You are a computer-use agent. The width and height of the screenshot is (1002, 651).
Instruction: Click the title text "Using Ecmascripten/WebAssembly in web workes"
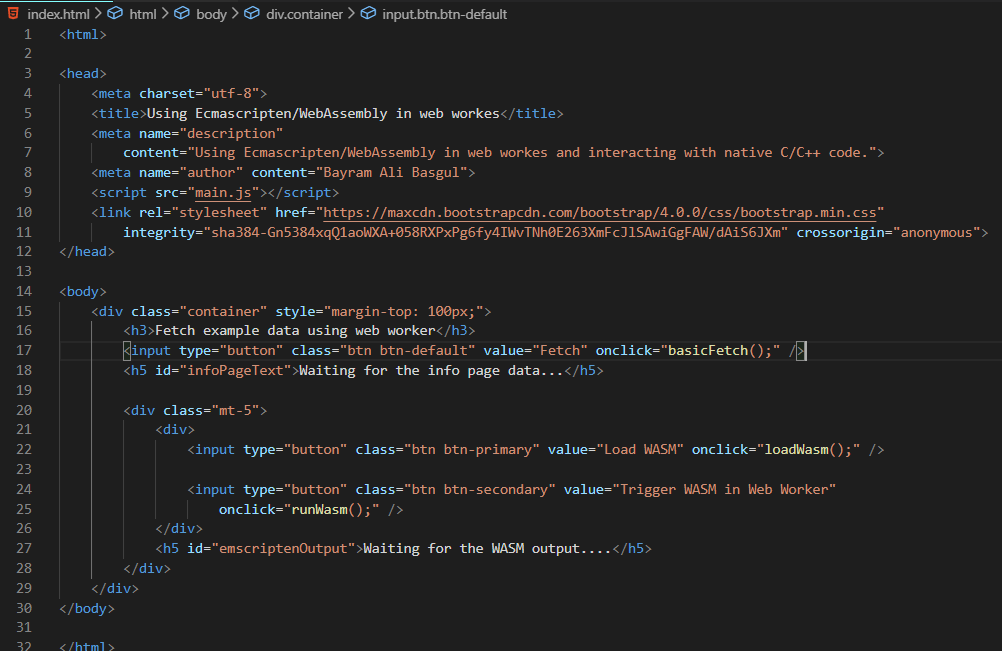coord(323,113)
